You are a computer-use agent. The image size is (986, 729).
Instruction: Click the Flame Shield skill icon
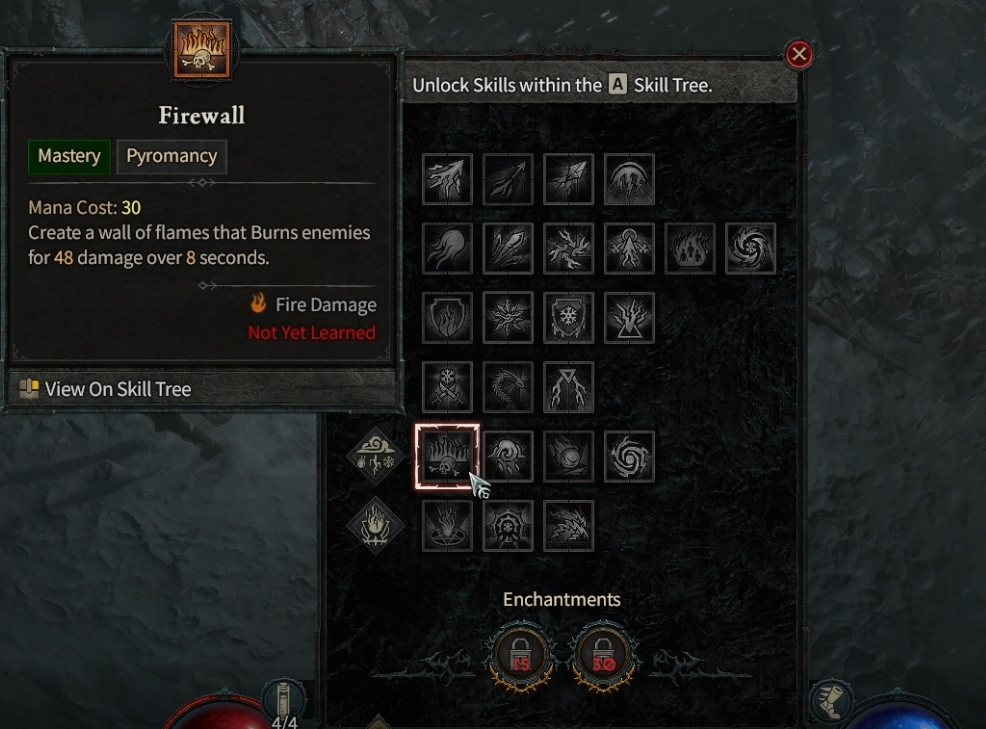tap(447, 318)
